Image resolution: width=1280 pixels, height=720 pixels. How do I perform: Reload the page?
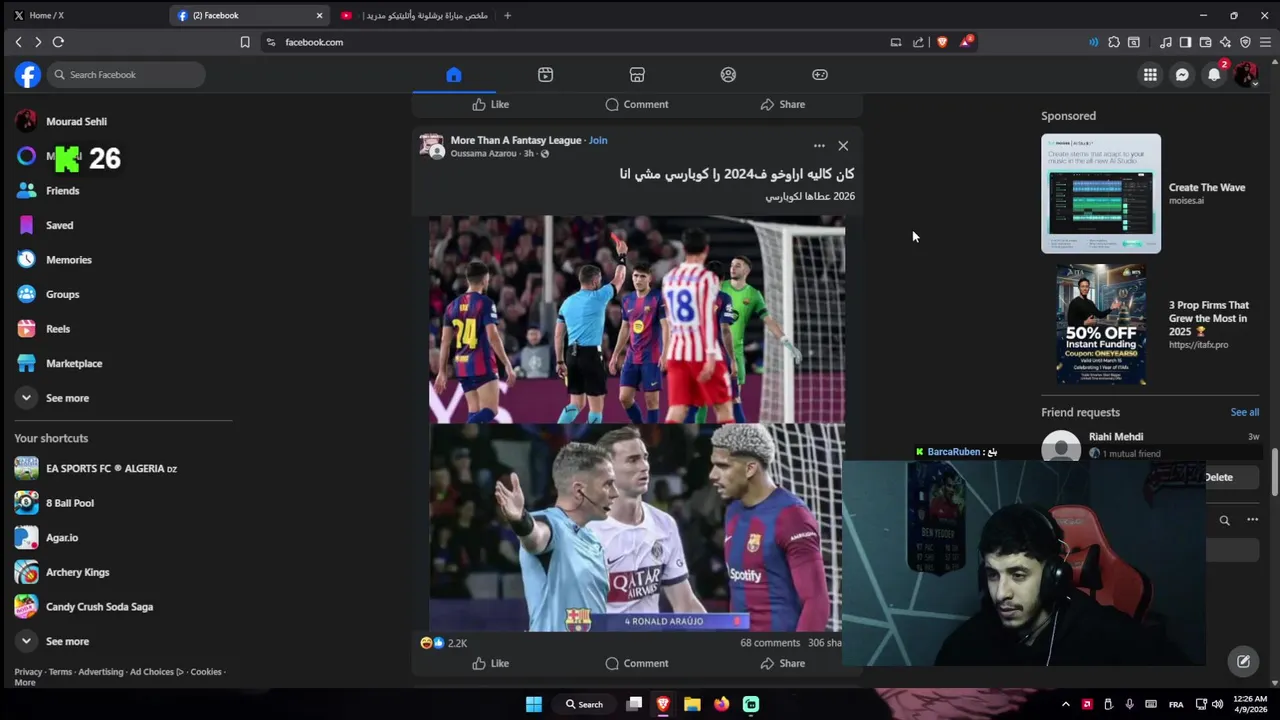(x=58, y=42)
